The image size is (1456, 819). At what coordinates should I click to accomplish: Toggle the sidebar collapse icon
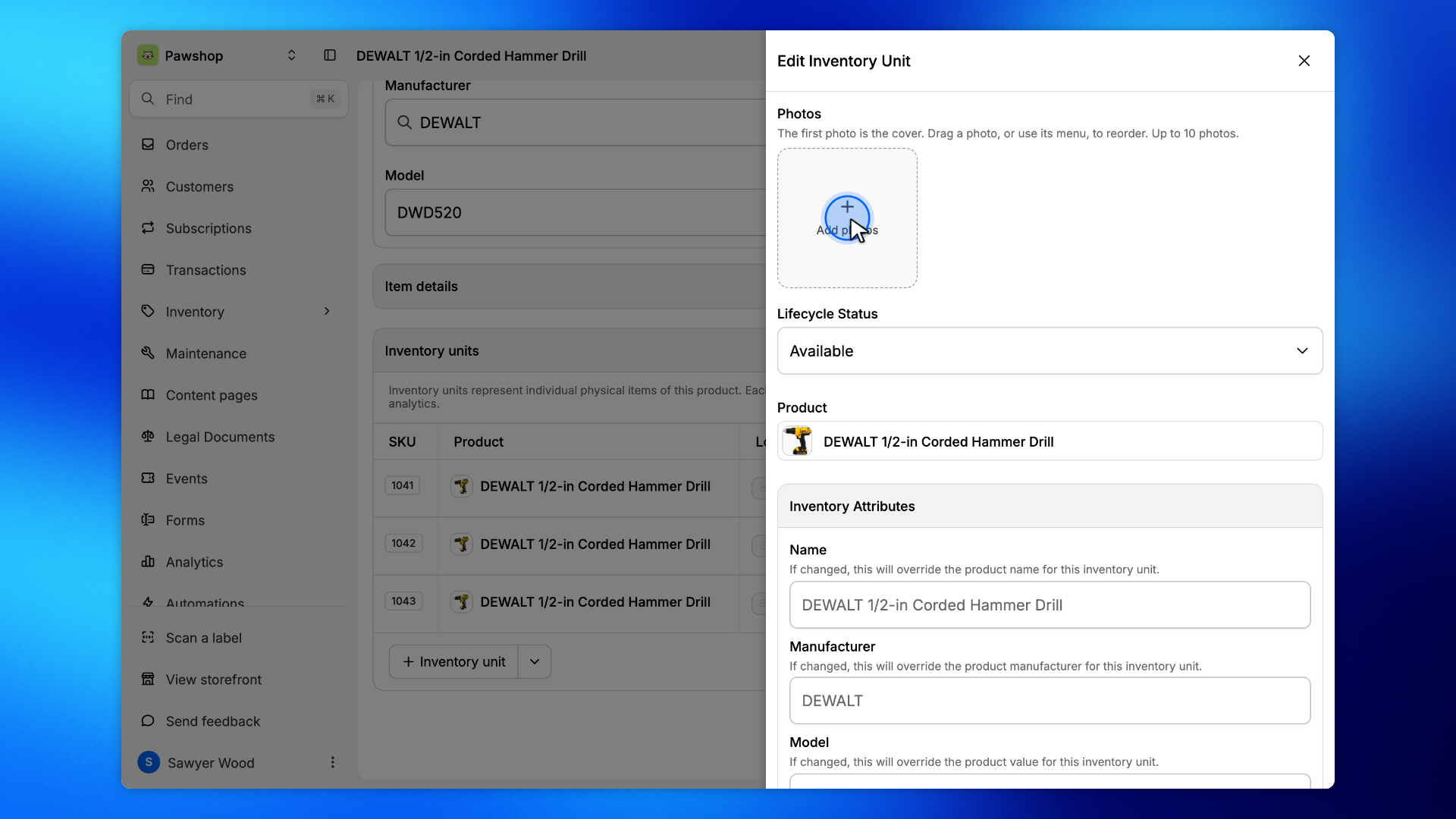(330, 55)
